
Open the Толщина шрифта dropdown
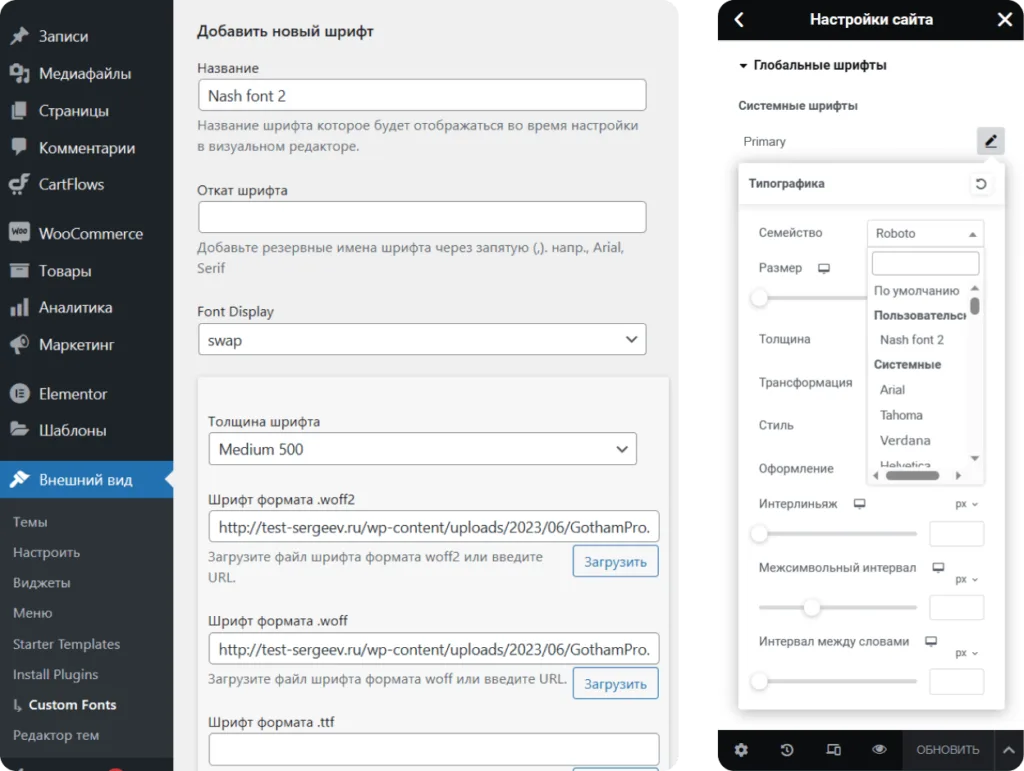pyautogui.click(x=423, y=449)
